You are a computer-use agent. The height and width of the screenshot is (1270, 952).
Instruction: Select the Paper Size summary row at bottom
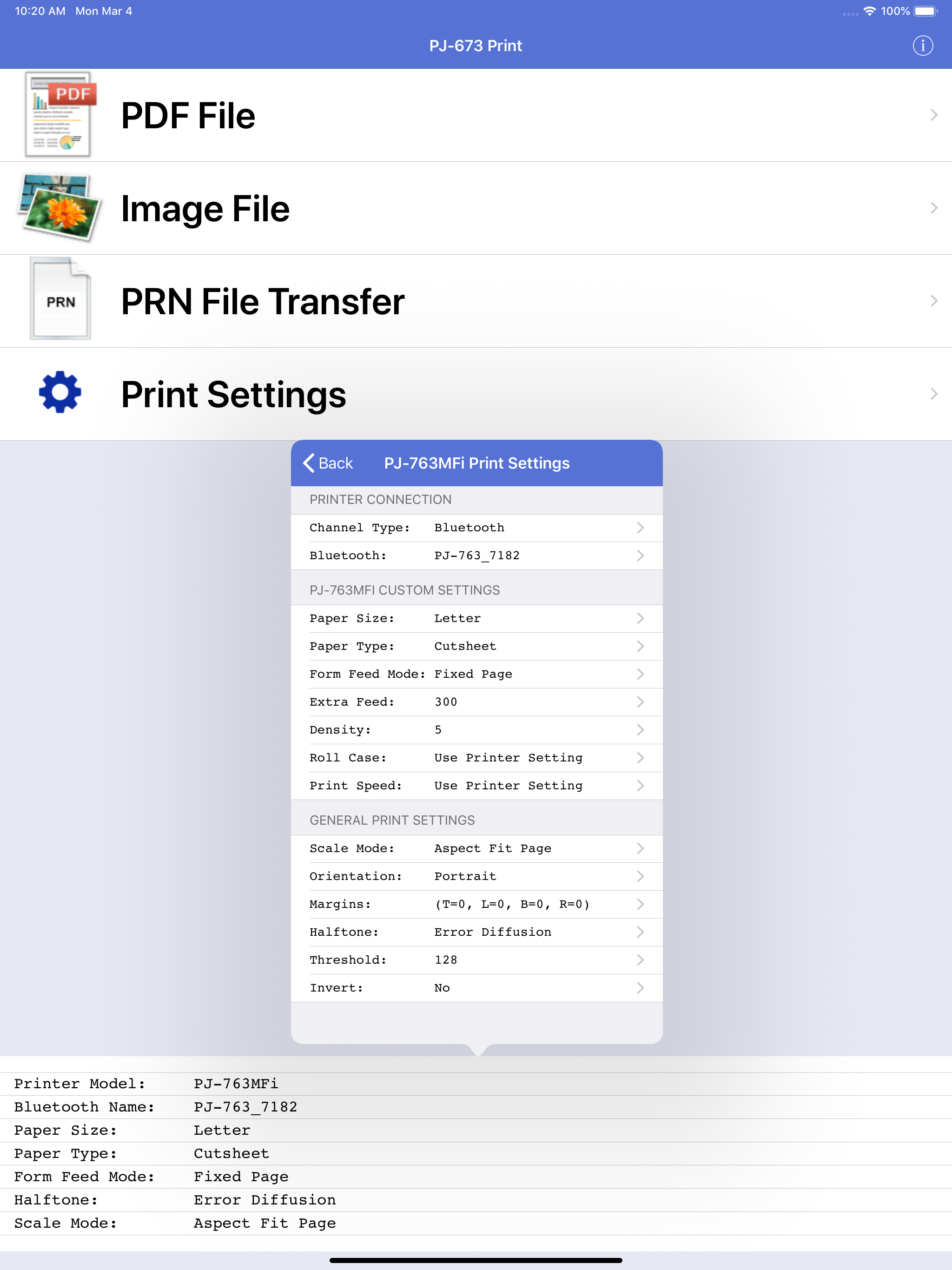(476, 1131)
